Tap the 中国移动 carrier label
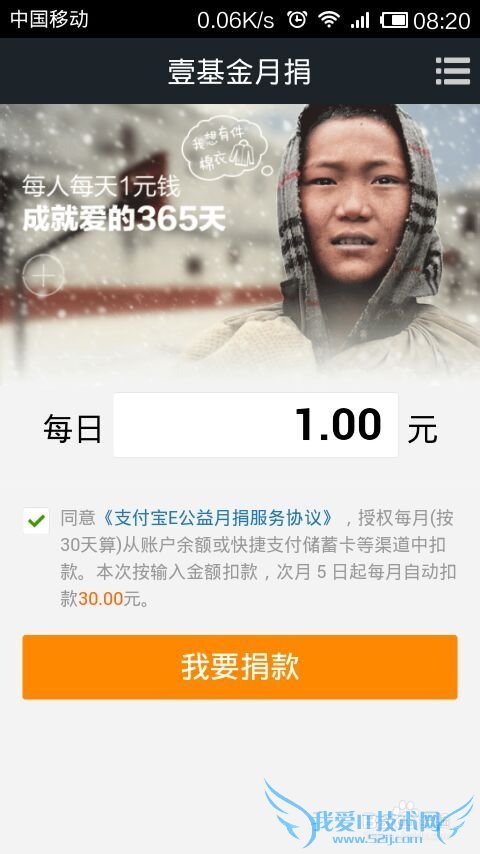The width and height of the screenshot is (480, 854). click(49, 19)
